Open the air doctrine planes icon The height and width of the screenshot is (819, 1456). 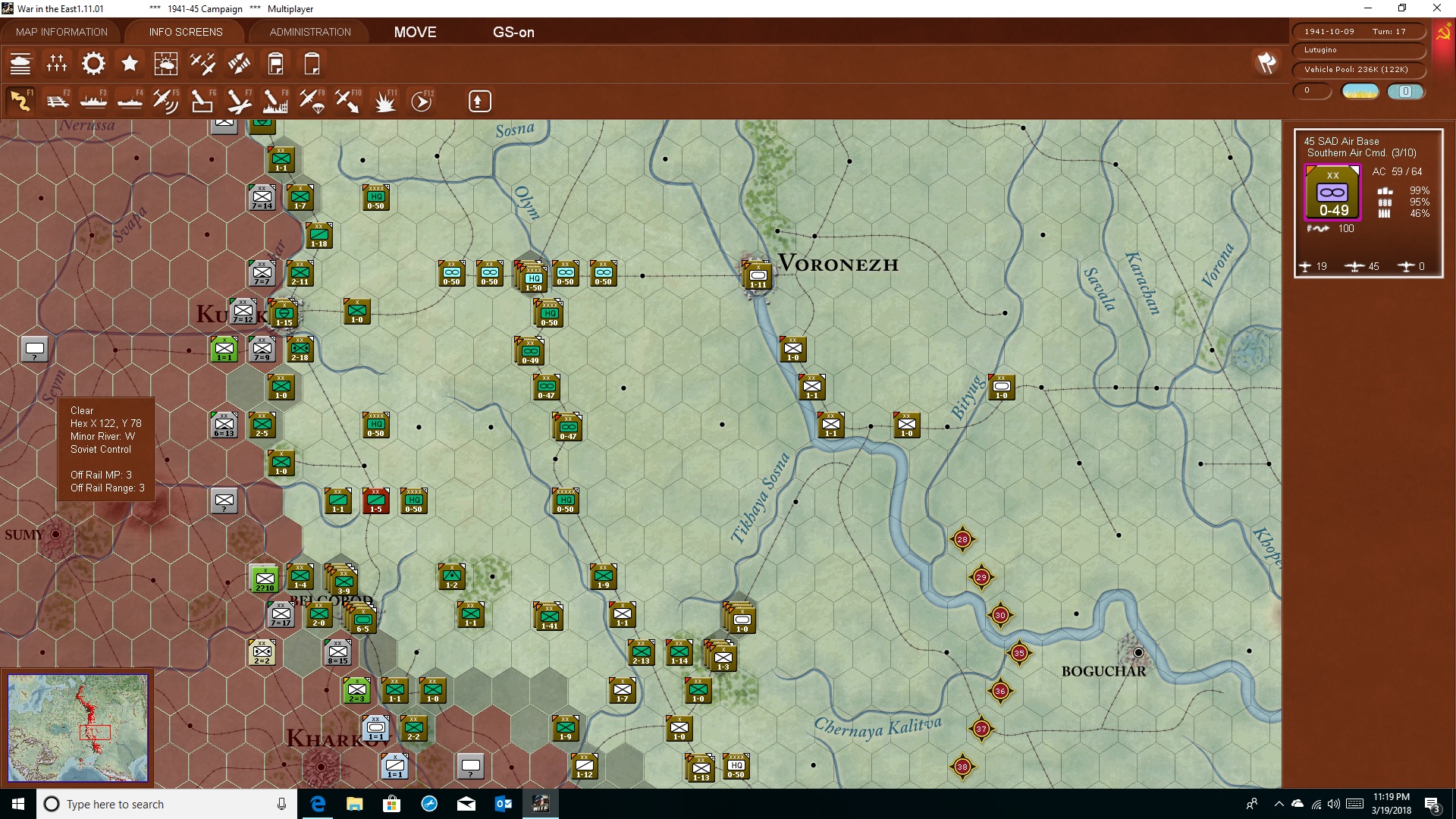click(x=202, y=64)
